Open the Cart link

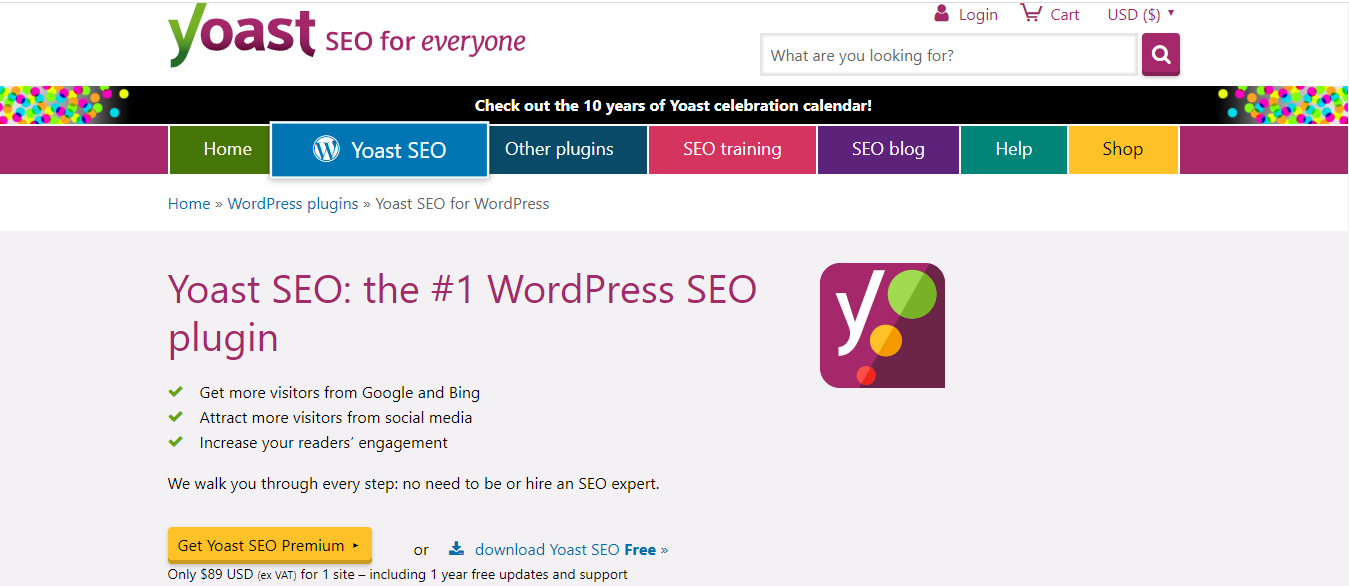click(1065, 15)
